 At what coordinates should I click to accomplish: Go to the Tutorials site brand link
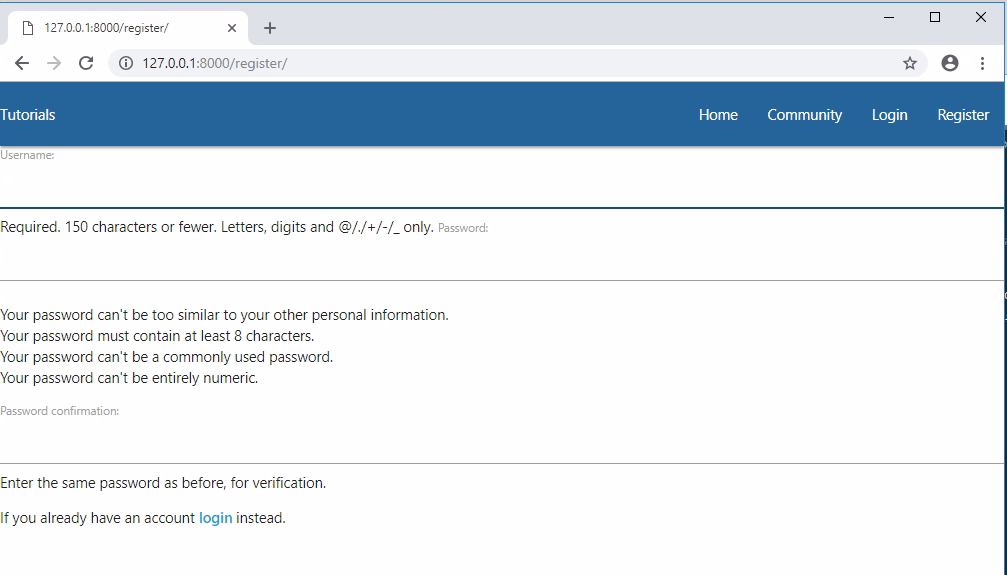point(28,115)
